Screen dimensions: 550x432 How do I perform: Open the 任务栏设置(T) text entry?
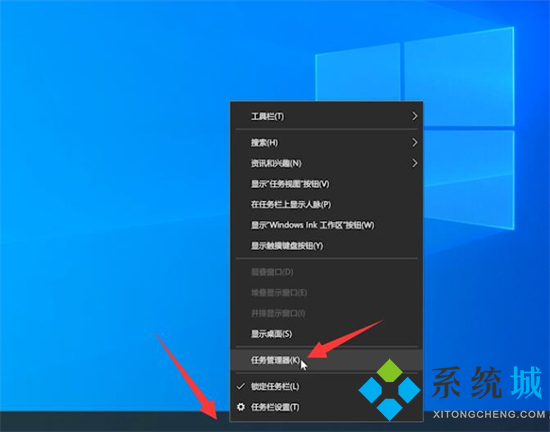pyautogui.click(x=275, y=407)
